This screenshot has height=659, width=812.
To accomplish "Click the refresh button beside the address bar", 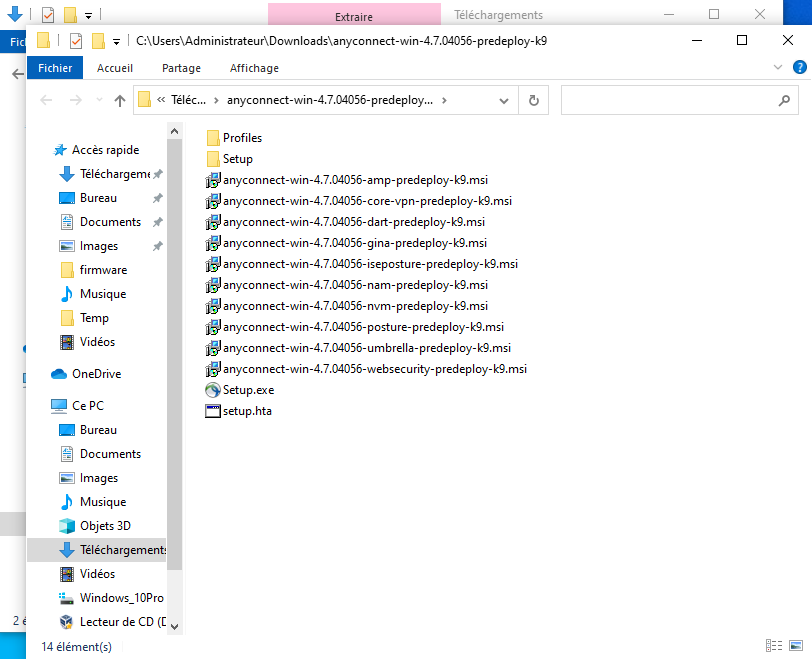I will point(534,100).
